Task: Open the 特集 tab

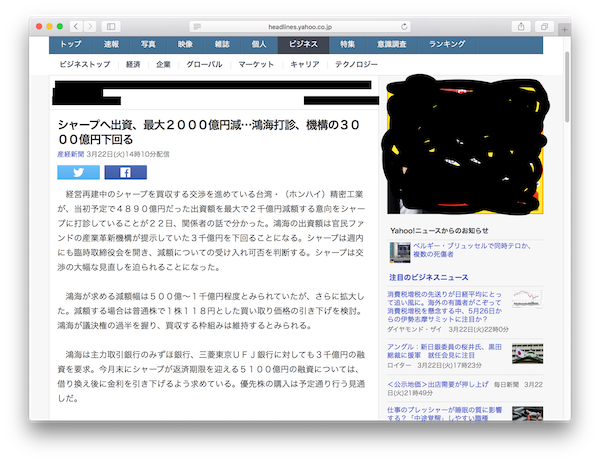Action: (x=347, y=44)
